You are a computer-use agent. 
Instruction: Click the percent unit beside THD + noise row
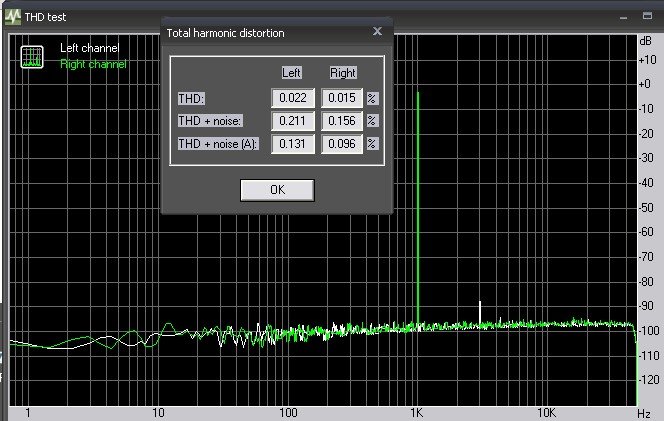[x=372, y=121]
